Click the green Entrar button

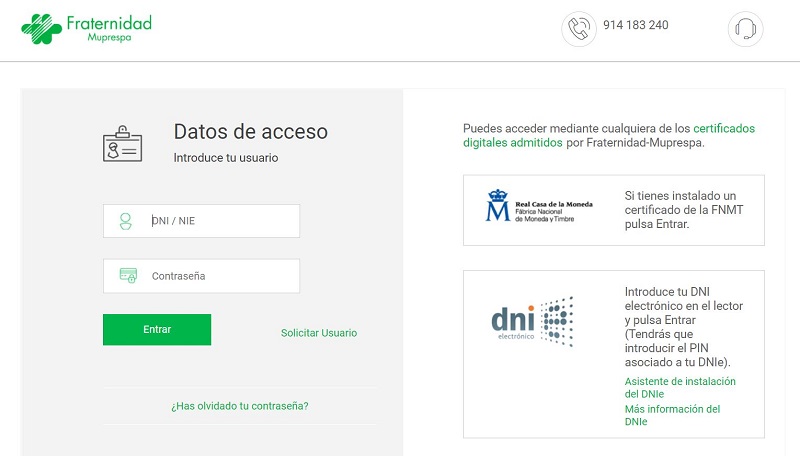click(157, 330)
